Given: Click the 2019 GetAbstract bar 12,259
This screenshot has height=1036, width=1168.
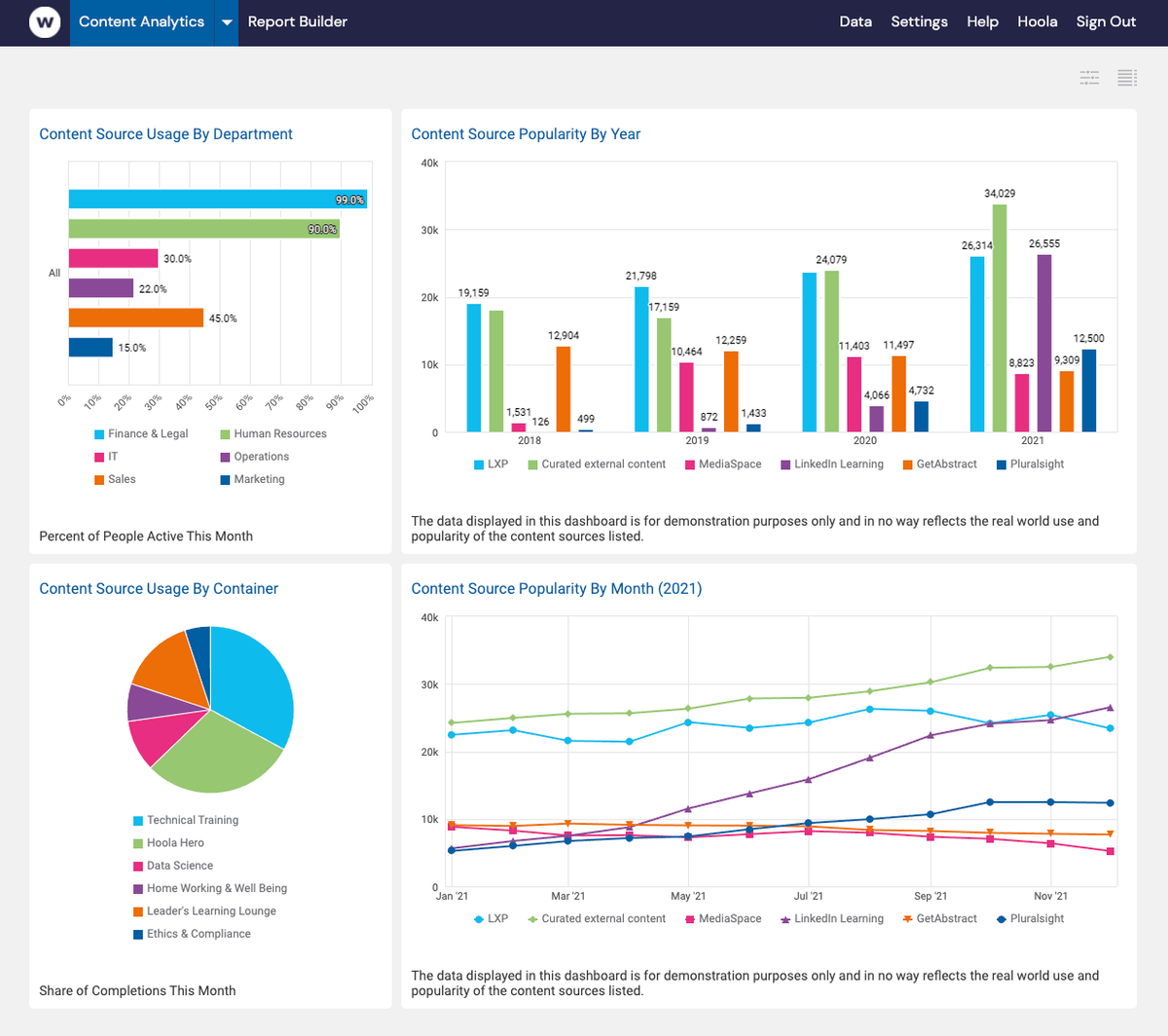Looking at the screenshot, I should click(x=731, y=391).
